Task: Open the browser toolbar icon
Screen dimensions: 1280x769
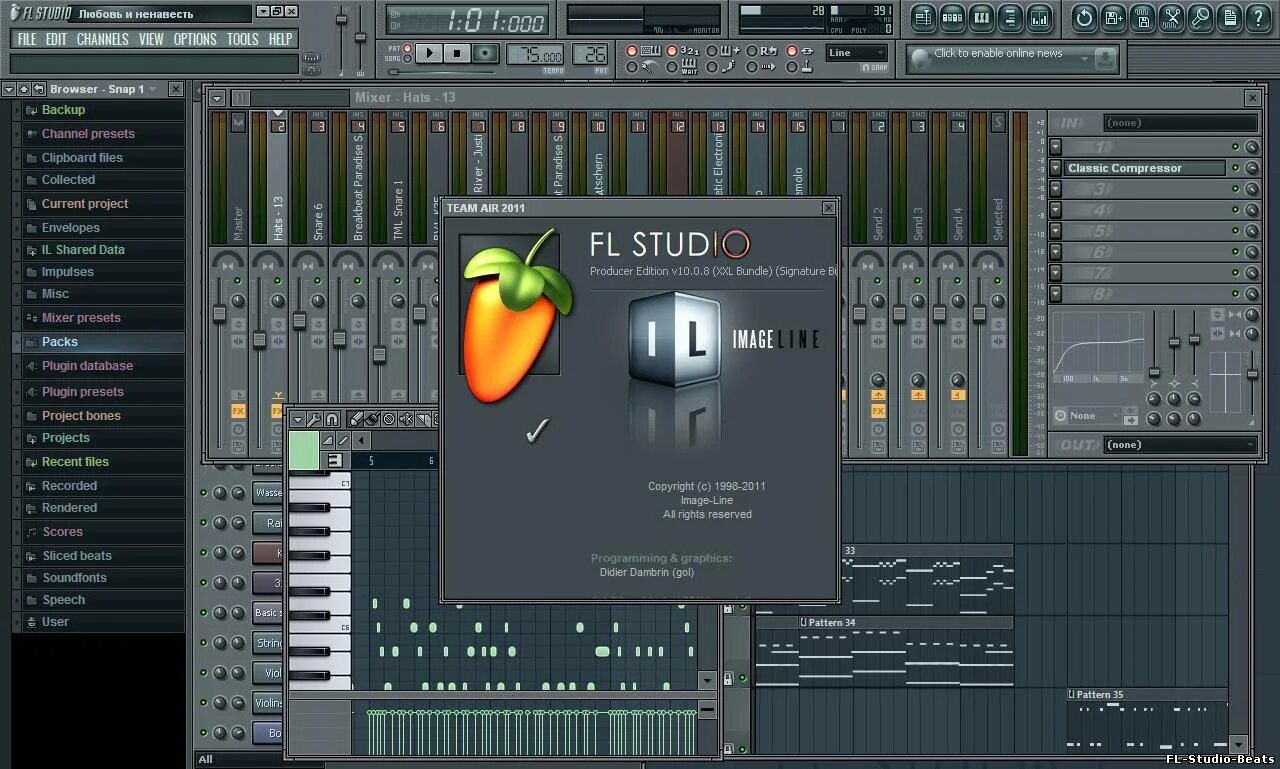Action: coord(1011,17)
